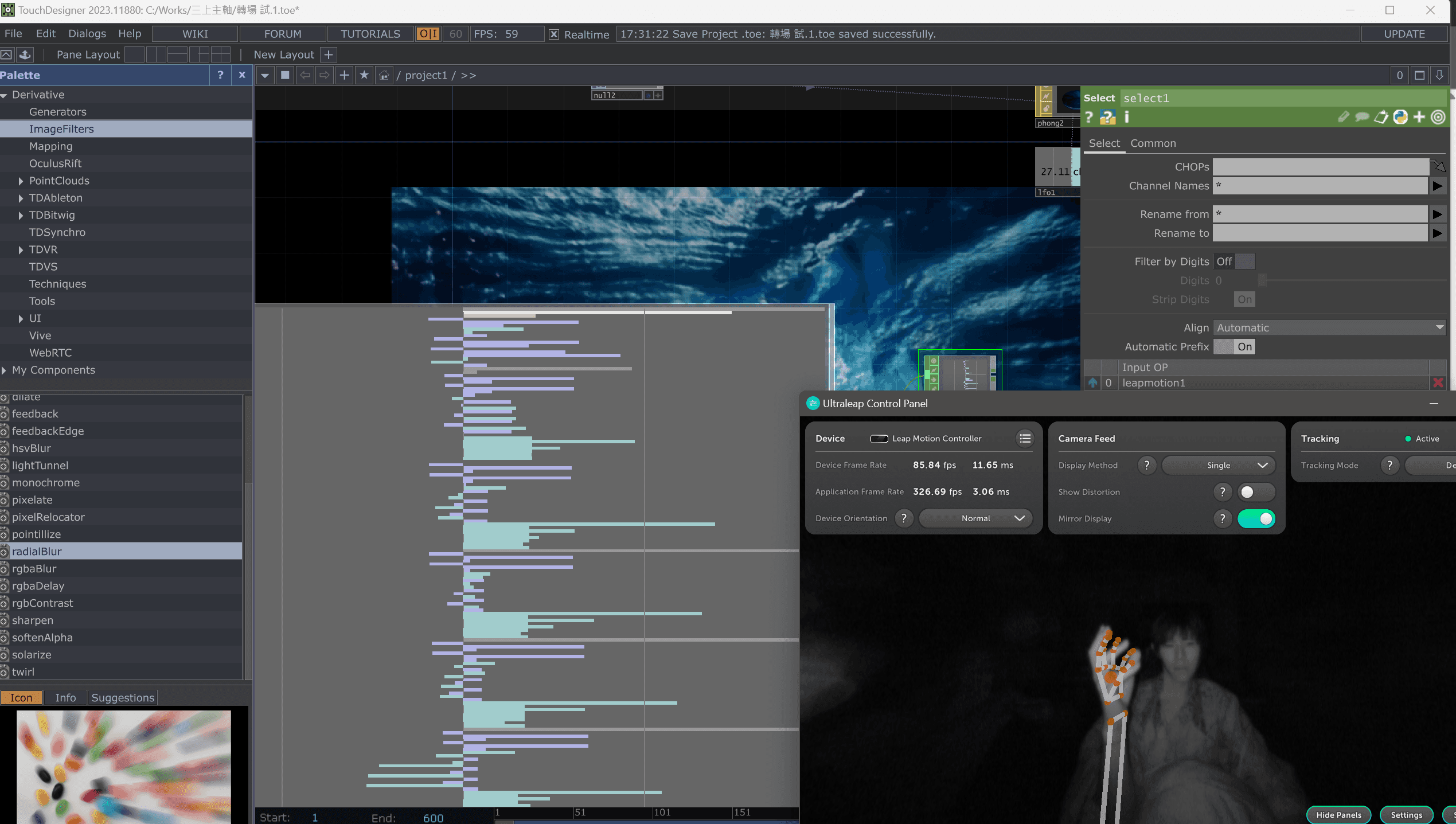This screenshot has width=1456, height=824.
Task: Click the Hide Panels button
Action: 1338,815
